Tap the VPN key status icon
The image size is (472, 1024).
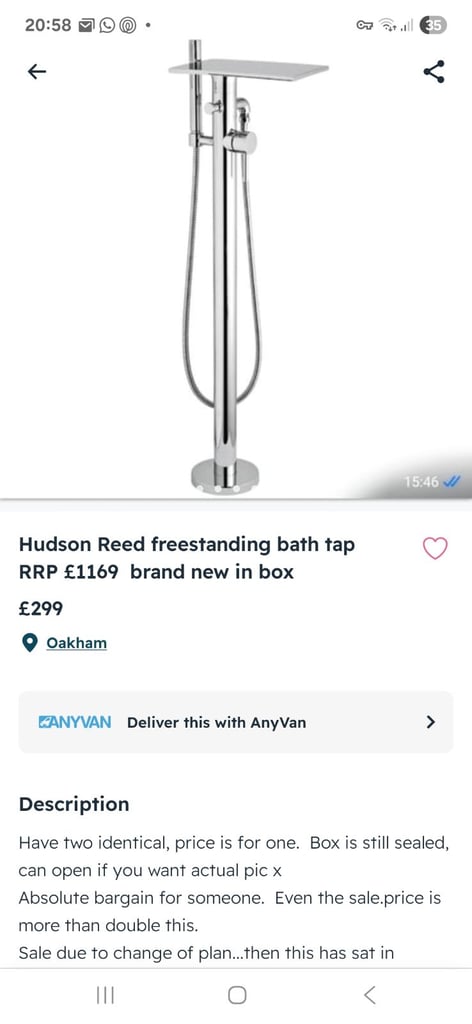point(366,25)
